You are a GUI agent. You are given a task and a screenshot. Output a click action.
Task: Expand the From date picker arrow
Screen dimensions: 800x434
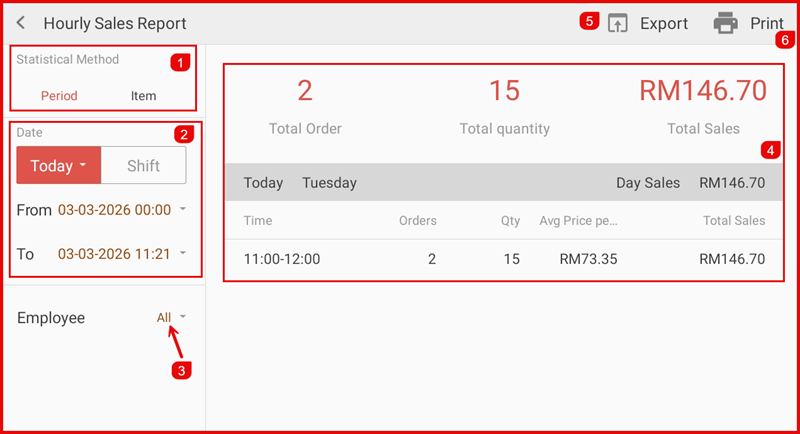point(183,209)
